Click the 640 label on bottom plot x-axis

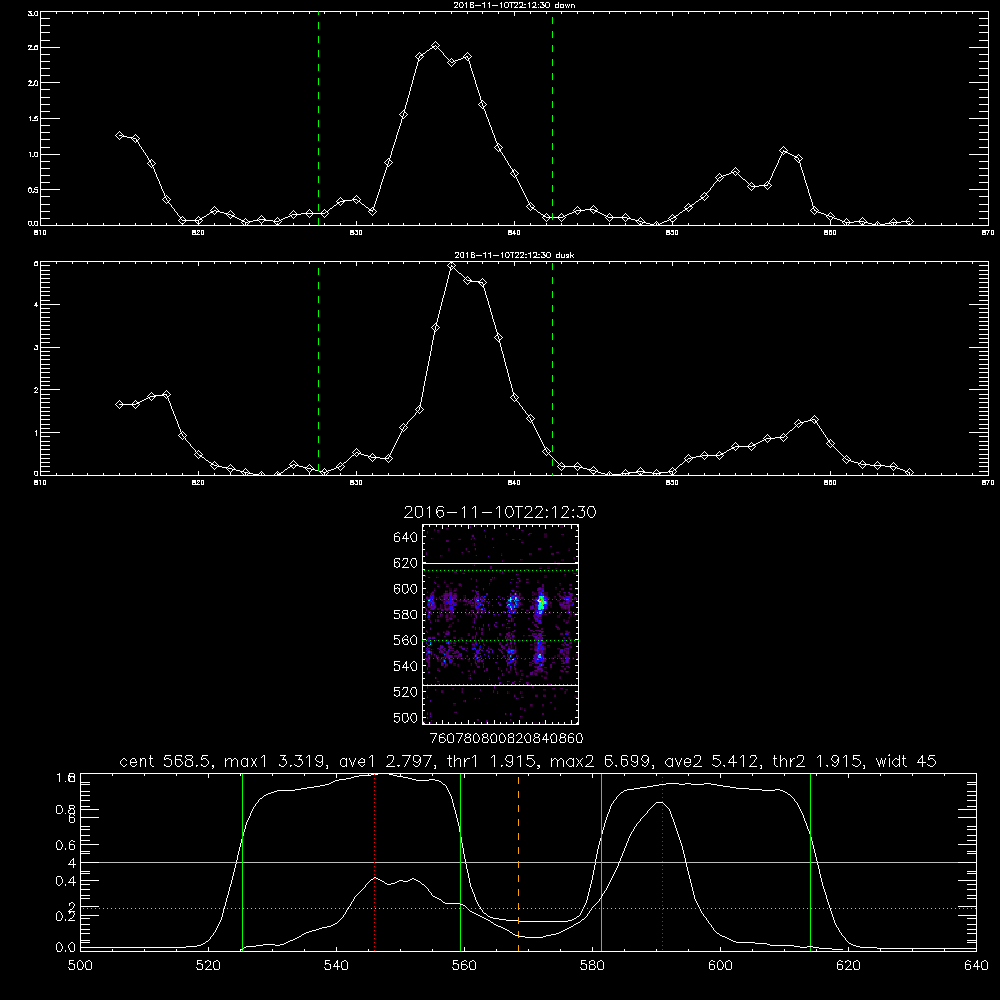(x=976, y=965)
